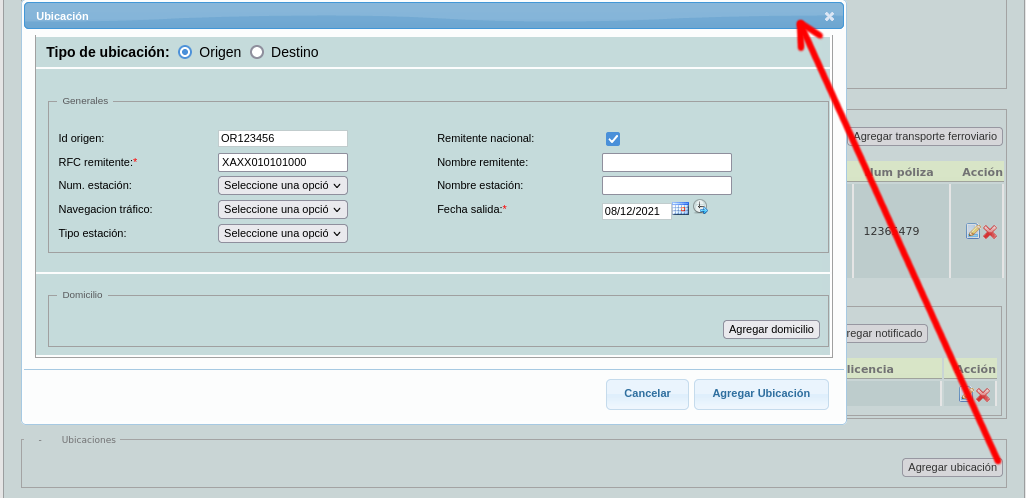Screen dimensions: 1026x498
Task: Uncheck the Remitente nacional checkbox
Action: pos(613,139)
